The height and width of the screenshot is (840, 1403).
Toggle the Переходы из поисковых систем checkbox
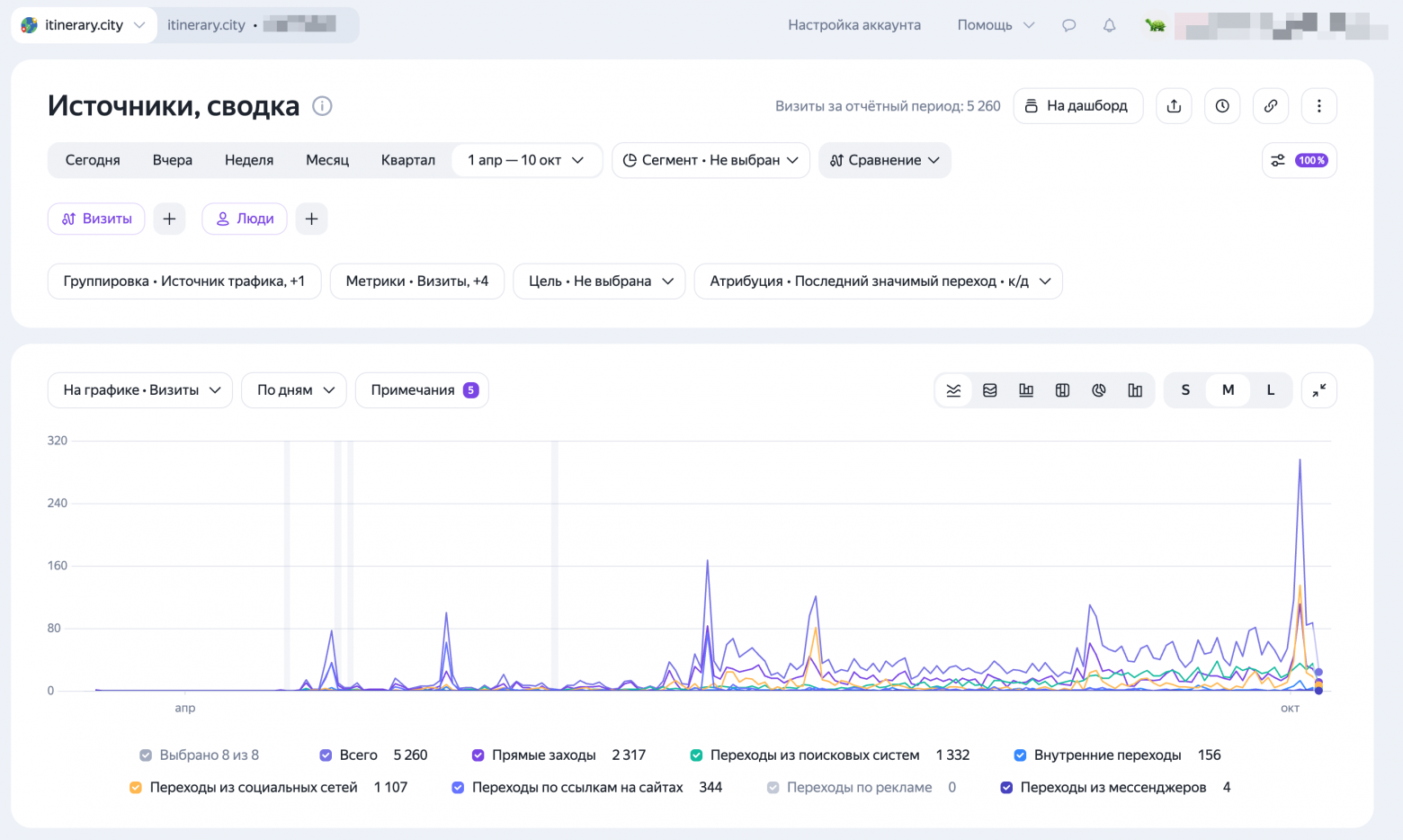pyautogui.click(x=696, y=755)
